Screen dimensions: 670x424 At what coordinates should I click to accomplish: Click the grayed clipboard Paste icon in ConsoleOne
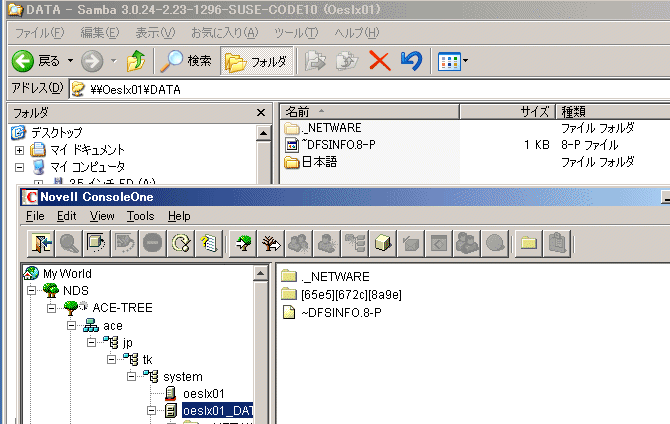click(557, 244)
